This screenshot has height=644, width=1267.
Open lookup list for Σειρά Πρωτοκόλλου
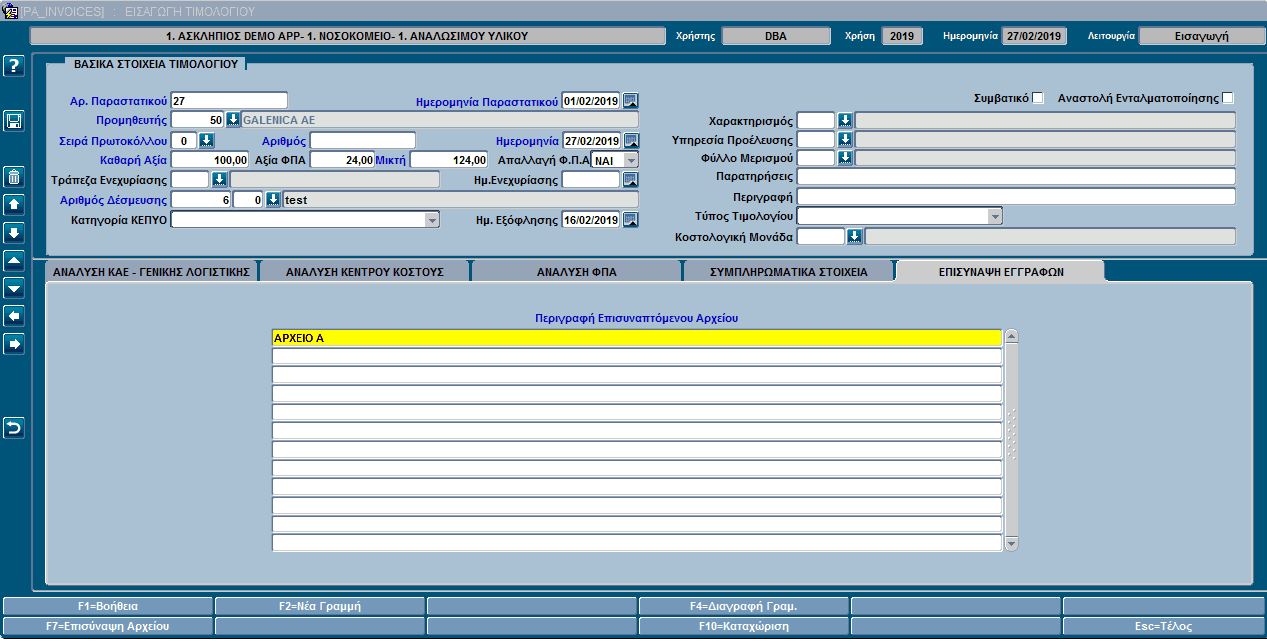pyautogui.click(x=207, y=140)
